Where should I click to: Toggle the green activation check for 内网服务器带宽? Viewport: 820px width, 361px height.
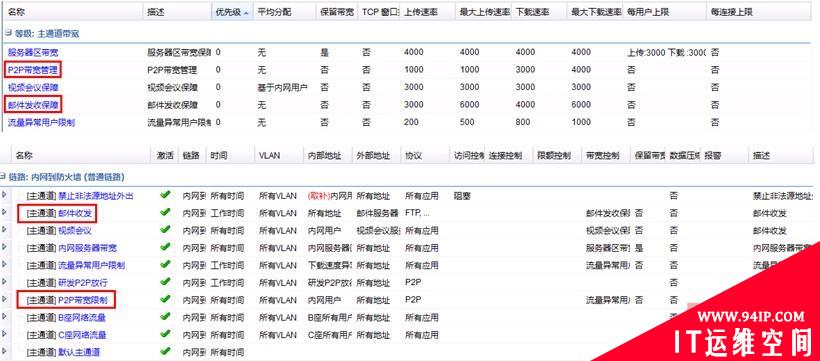(165, 246)
